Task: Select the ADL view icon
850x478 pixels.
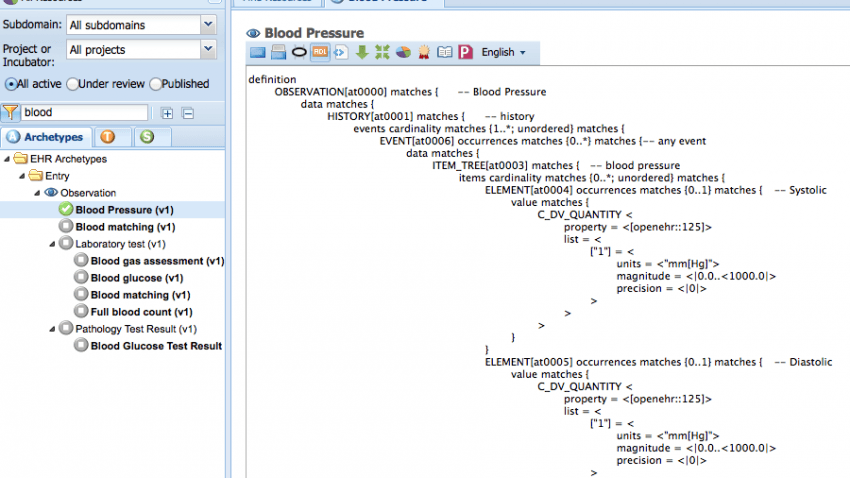Action: (x=320, y=52)
